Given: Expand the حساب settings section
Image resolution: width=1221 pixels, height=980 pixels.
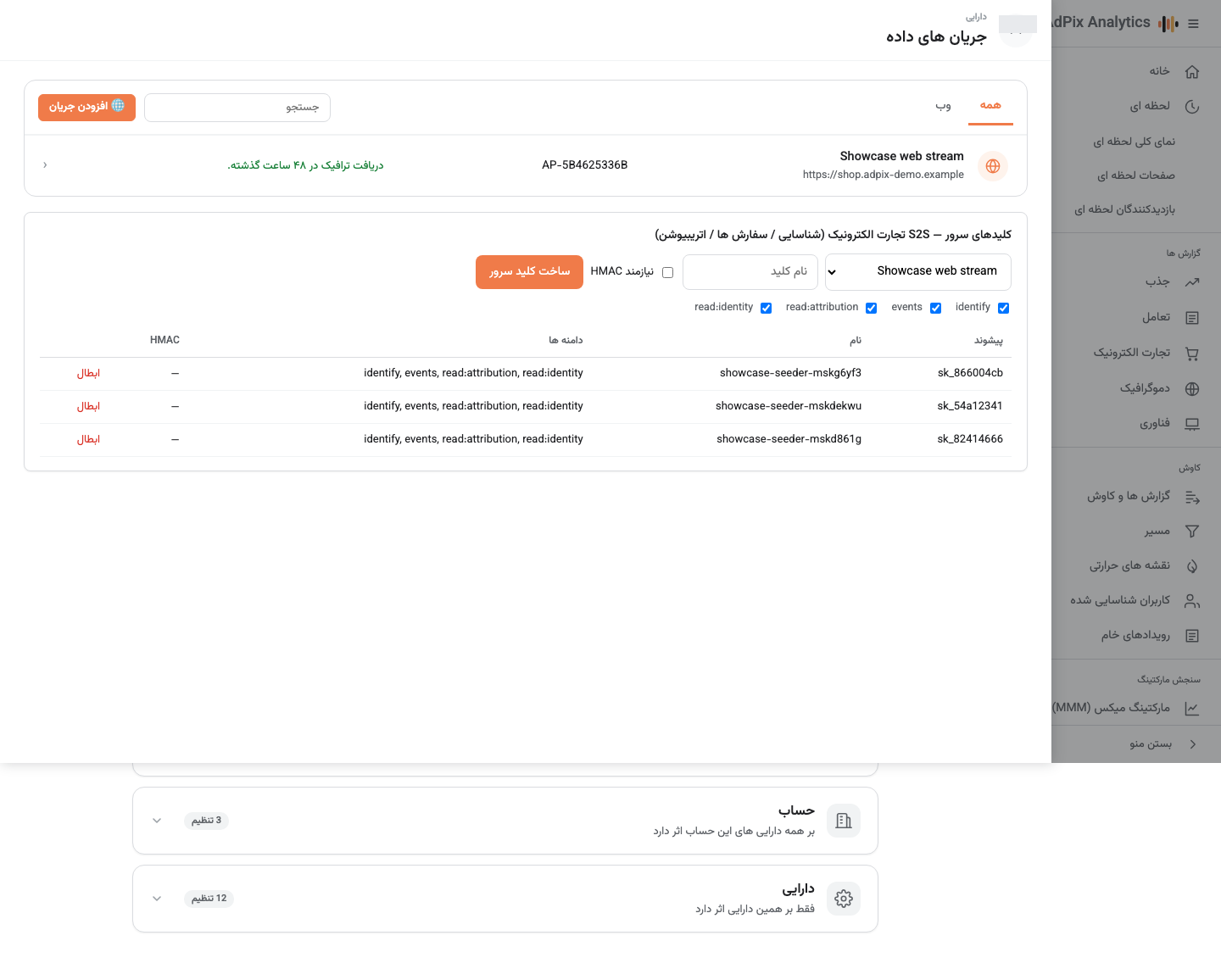Looking at the screenshot, I should tap(505, 821).
